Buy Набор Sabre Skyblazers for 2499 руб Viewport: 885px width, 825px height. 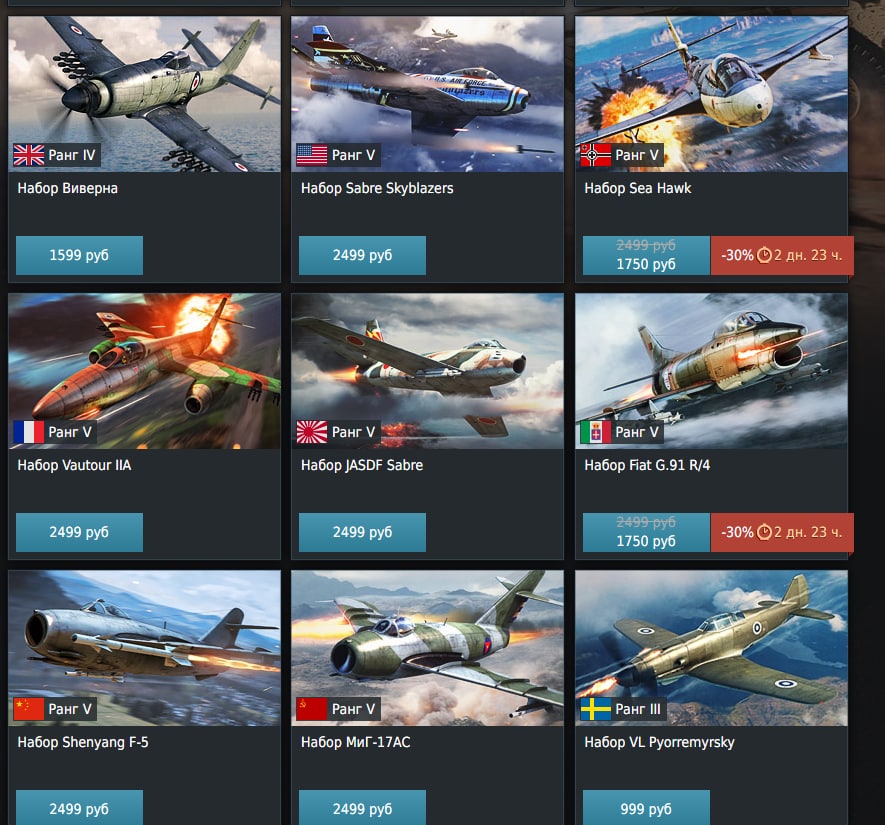[362, 256]
